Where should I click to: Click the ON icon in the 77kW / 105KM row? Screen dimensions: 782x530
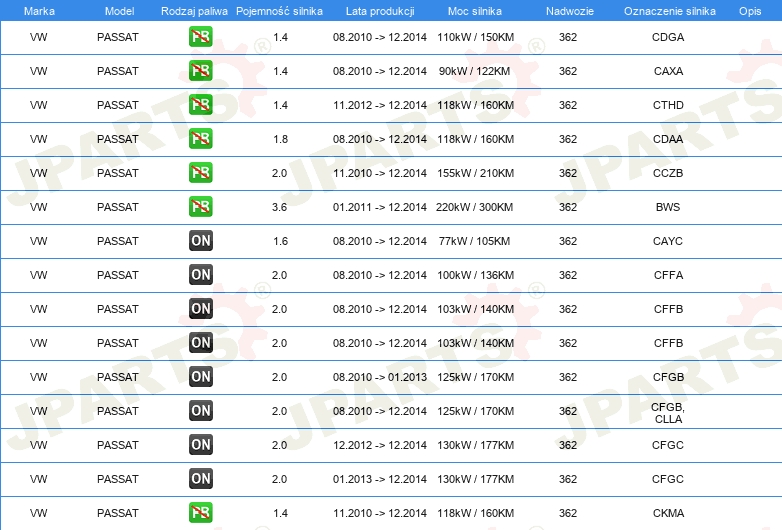pos(200,241)
